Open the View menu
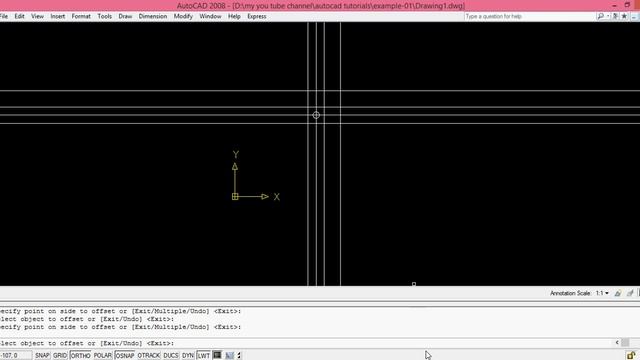The image size is (640, 360). tap(37, 16)
